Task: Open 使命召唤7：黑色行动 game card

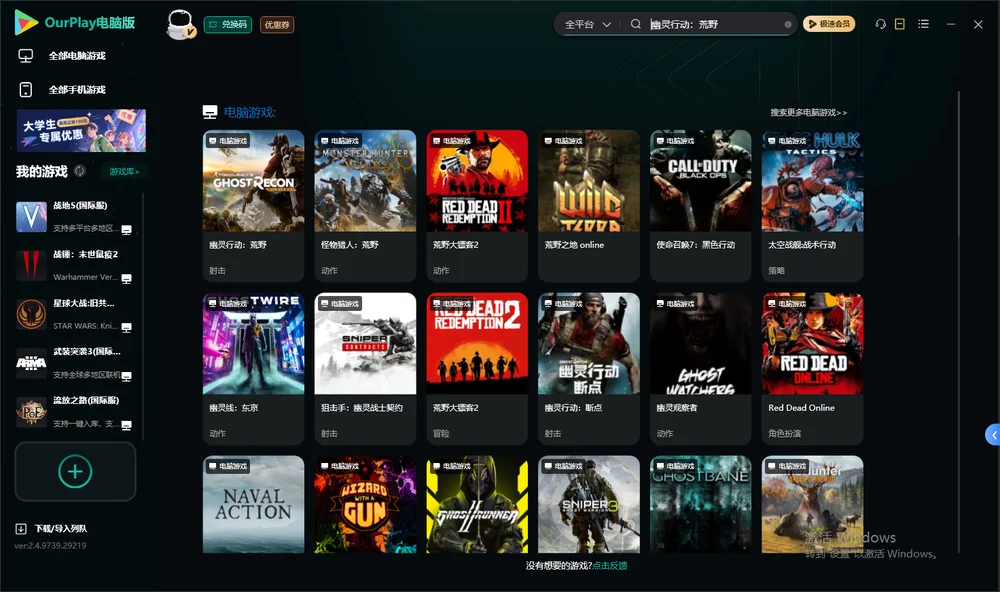Action: [700, 205]
